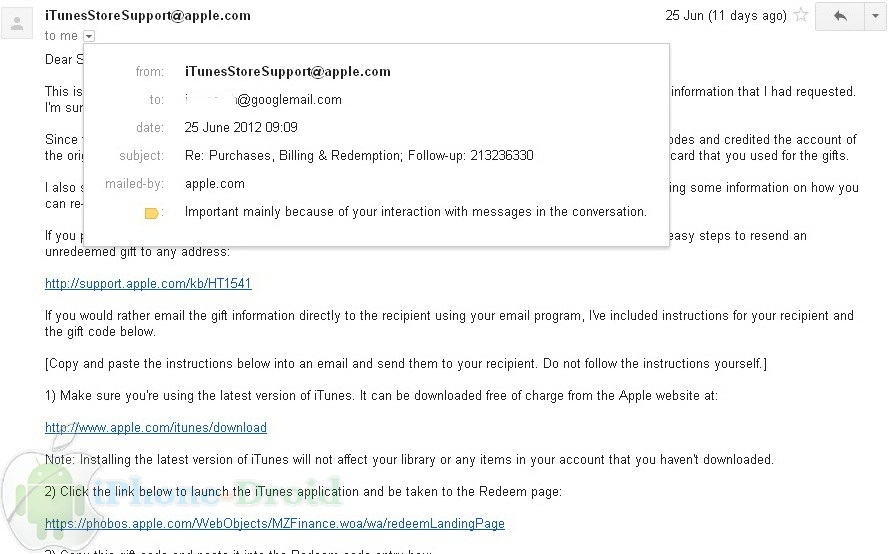Select the from address in details popup
This screenshot has height=554, width=889.
pyautogui.click(x=288, y=72)
